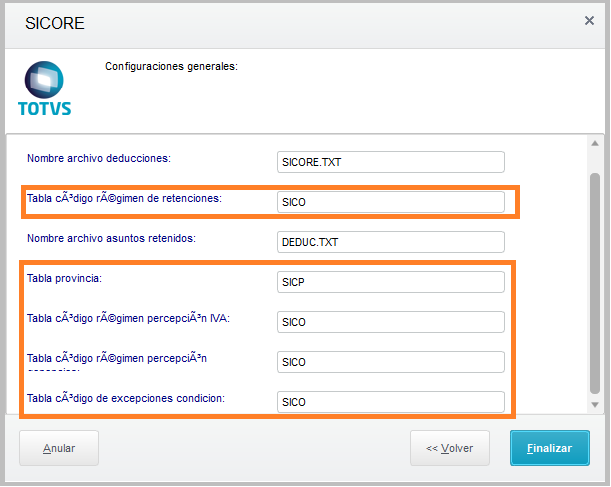The image size is (611, 487).
Task: Click the scroll up arrow
Action: (x=595, y=143)
